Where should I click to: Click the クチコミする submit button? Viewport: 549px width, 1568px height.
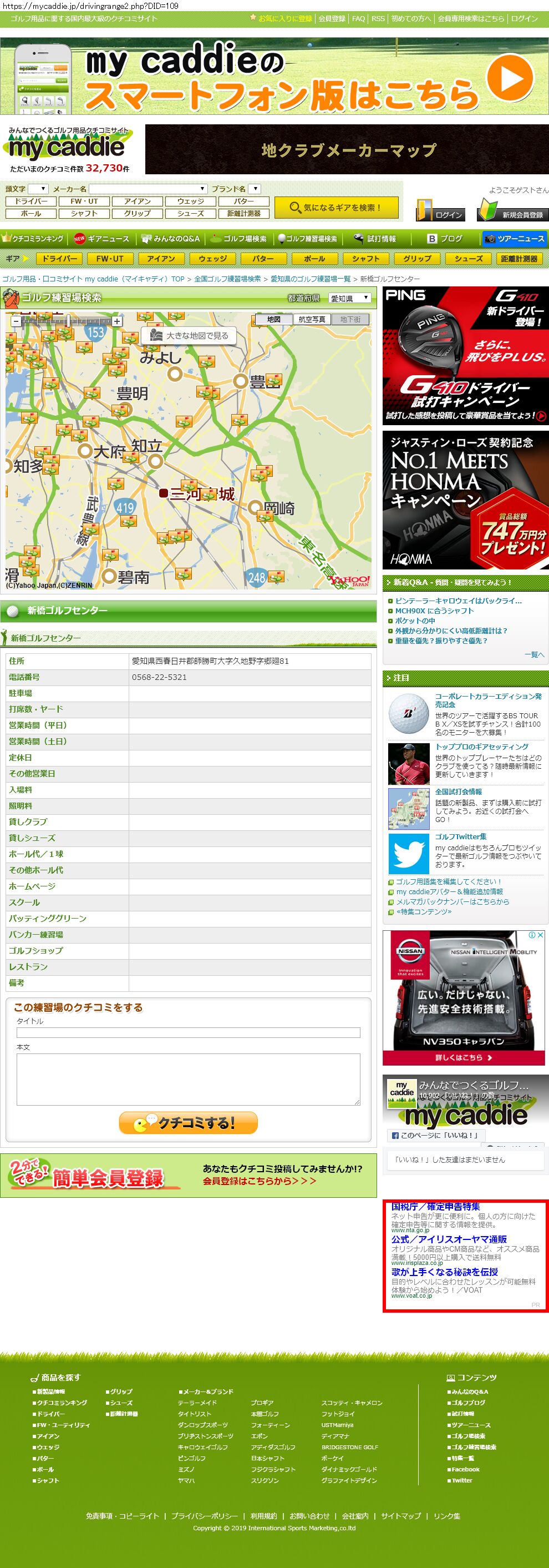click(188, 1123)
